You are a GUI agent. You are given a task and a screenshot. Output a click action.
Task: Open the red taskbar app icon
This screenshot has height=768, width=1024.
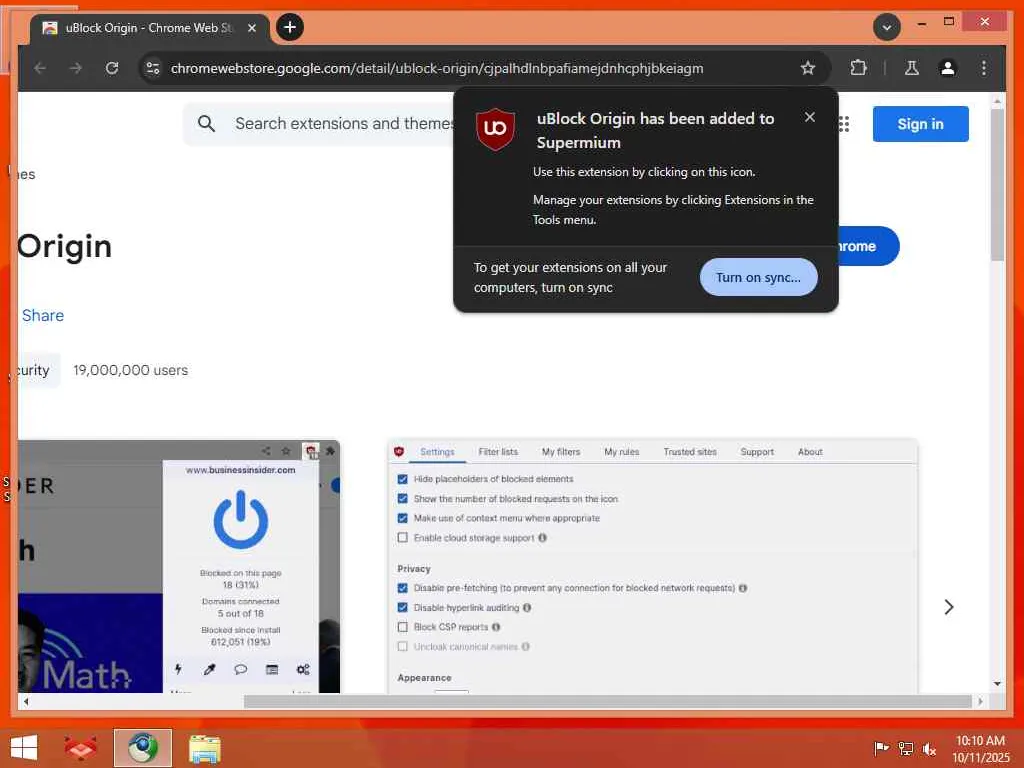tap(80, 748)
